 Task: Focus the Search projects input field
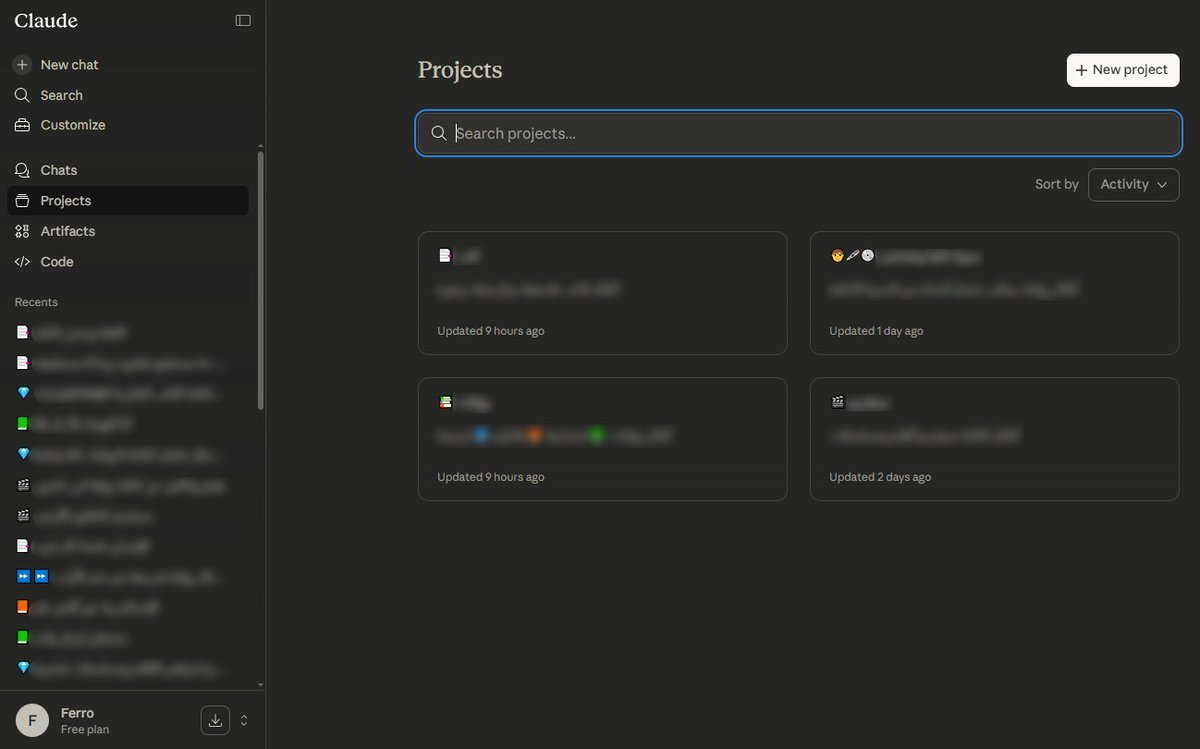click(x=798, y=133)
